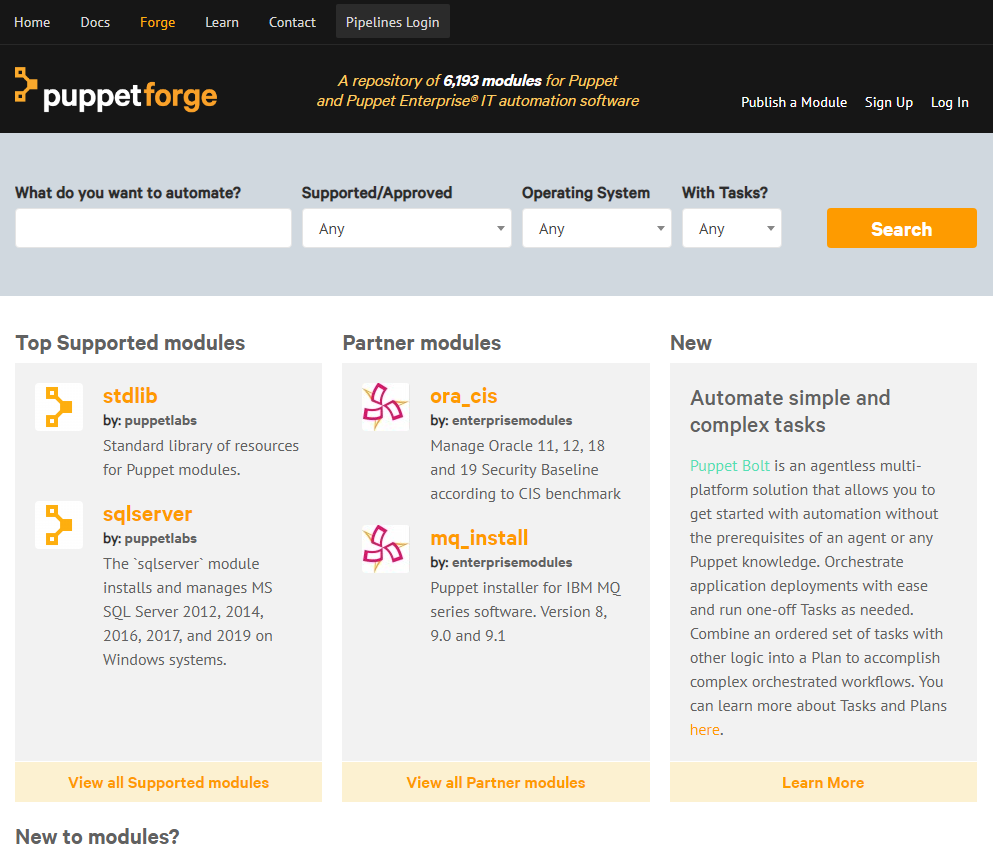The width and height of the screenshot is (993, 845).
Task: Open the stdlib module title link
Action: click(x=130, y=396)
